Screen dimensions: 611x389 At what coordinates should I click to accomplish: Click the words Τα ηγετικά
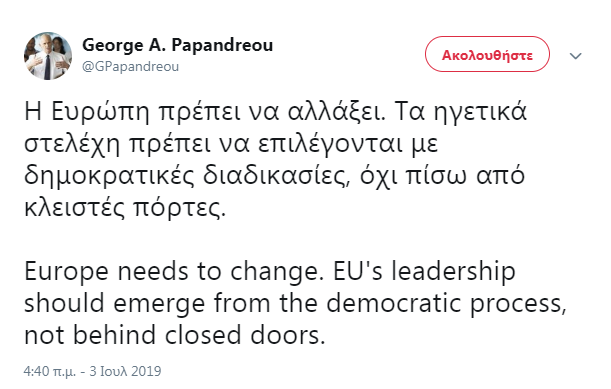[x=461, y=113]
